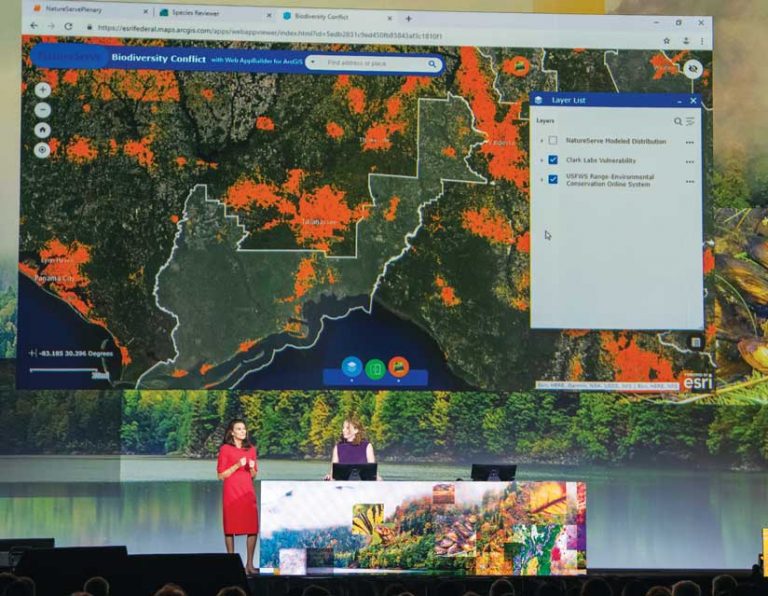The height and width of the screenshot is (596, 768).
Task: Open options menu for NatureServe Modeled Distribution
Action: point(690,143)
